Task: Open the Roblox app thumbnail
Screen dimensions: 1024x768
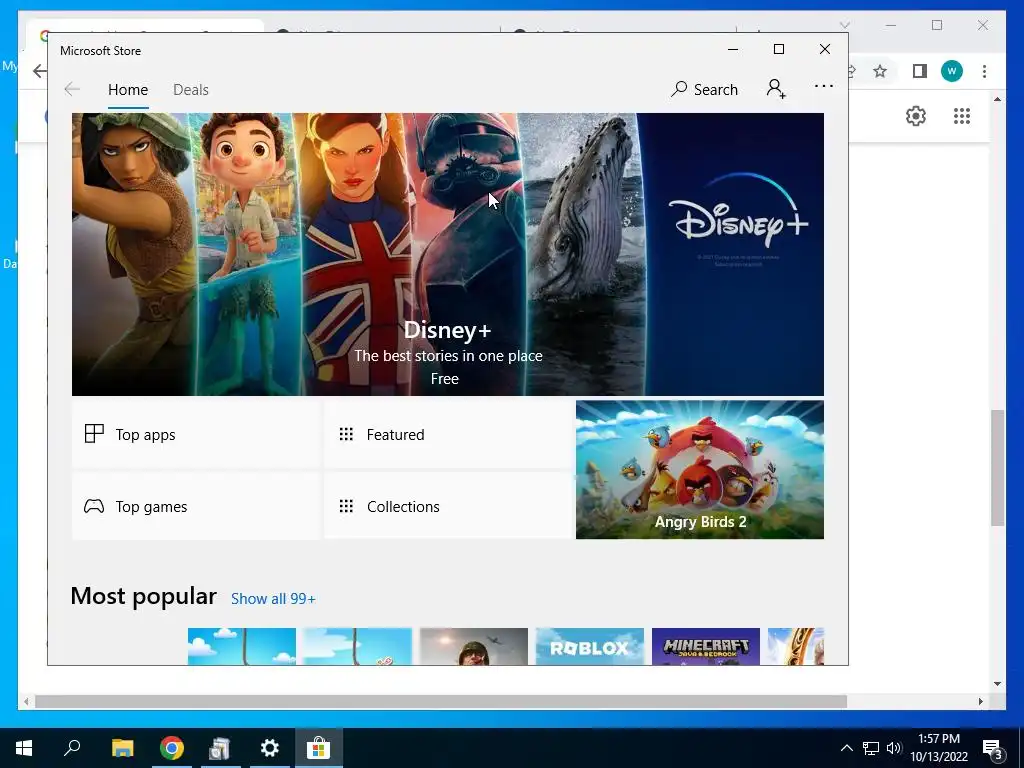Action: click(590, 647)
